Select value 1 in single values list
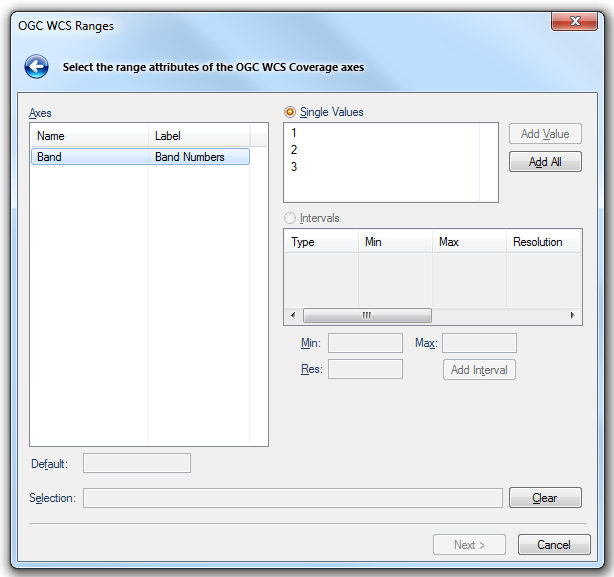This screenshot has height=577, width=614. pos(294,133)
